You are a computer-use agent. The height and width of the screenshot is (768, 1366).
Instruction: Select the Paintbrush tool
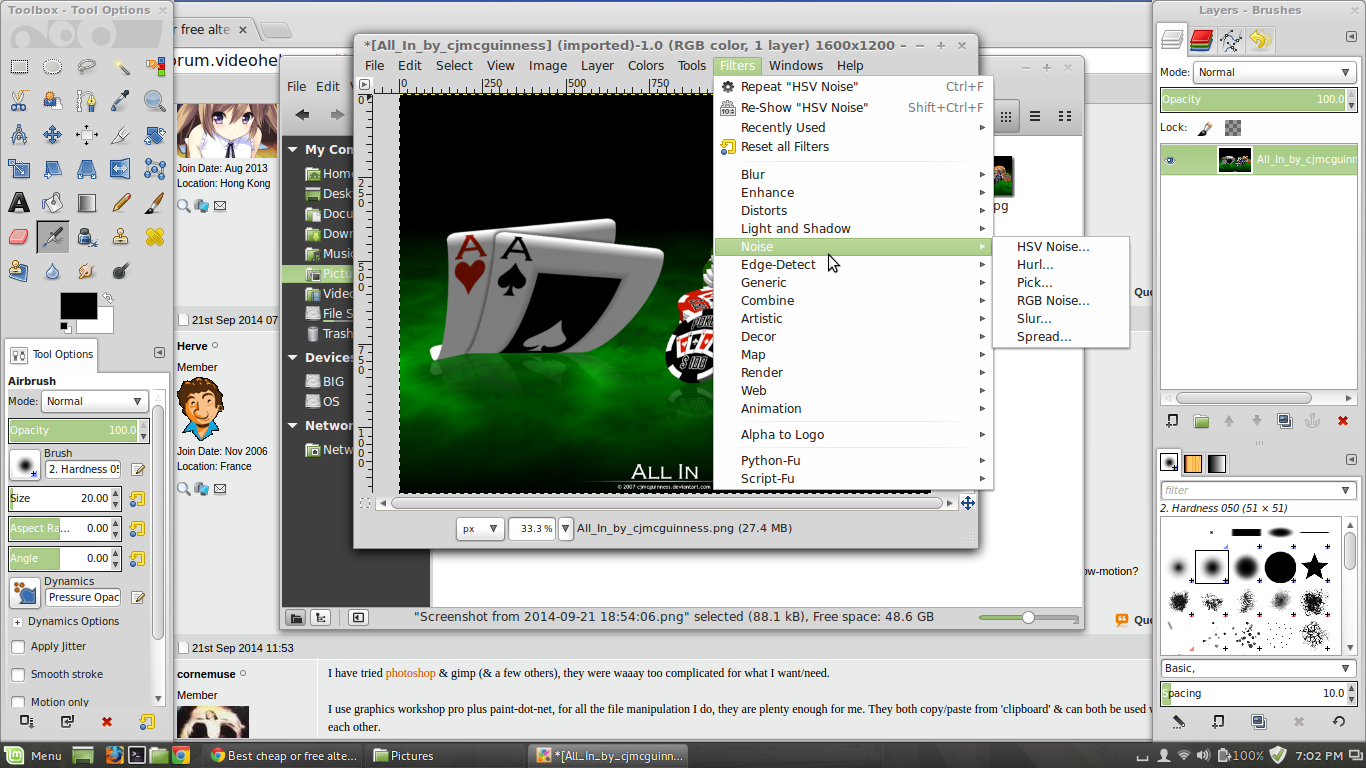pos(154,203)
